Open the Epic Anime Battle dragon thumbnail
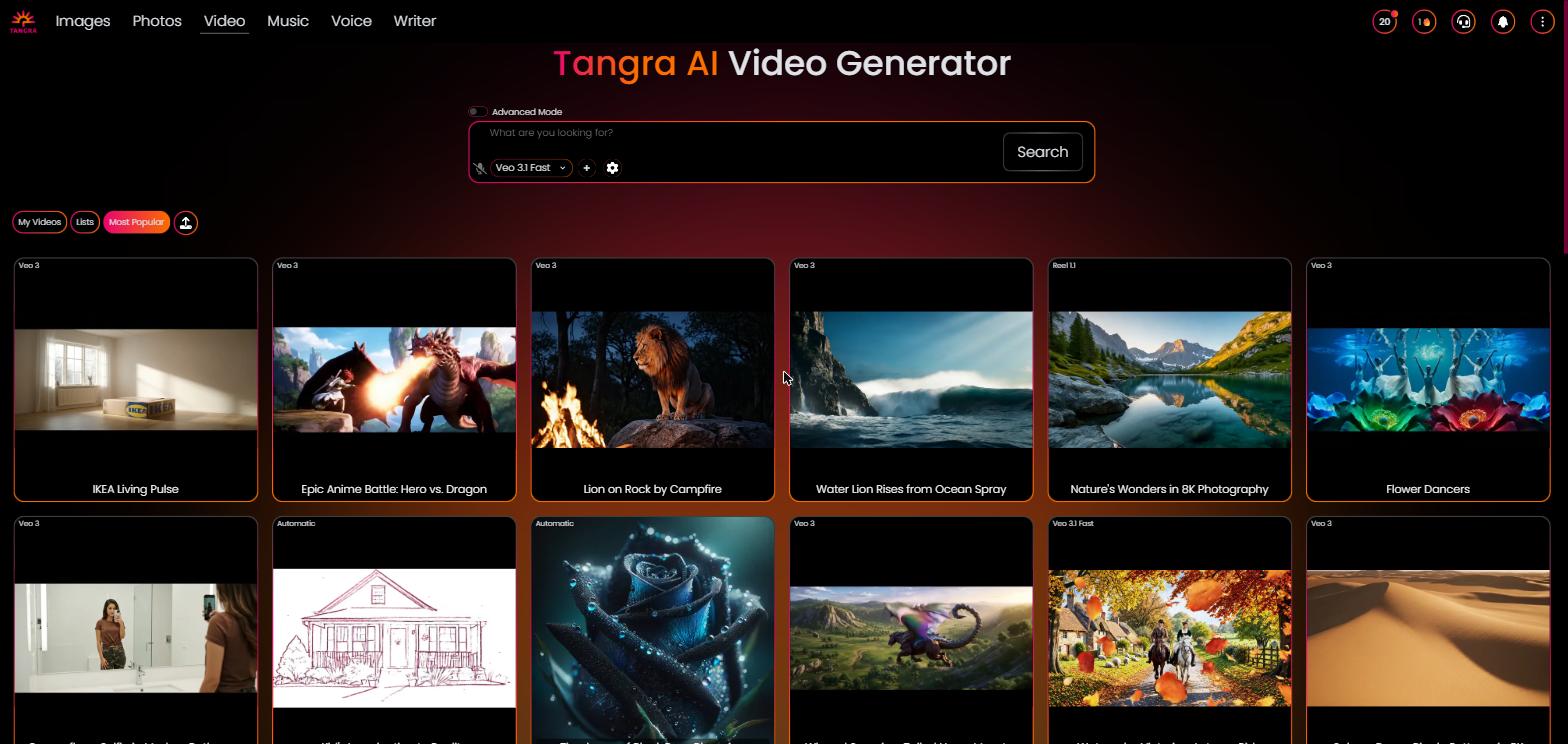1568x744 pixels. pos(394,379)
